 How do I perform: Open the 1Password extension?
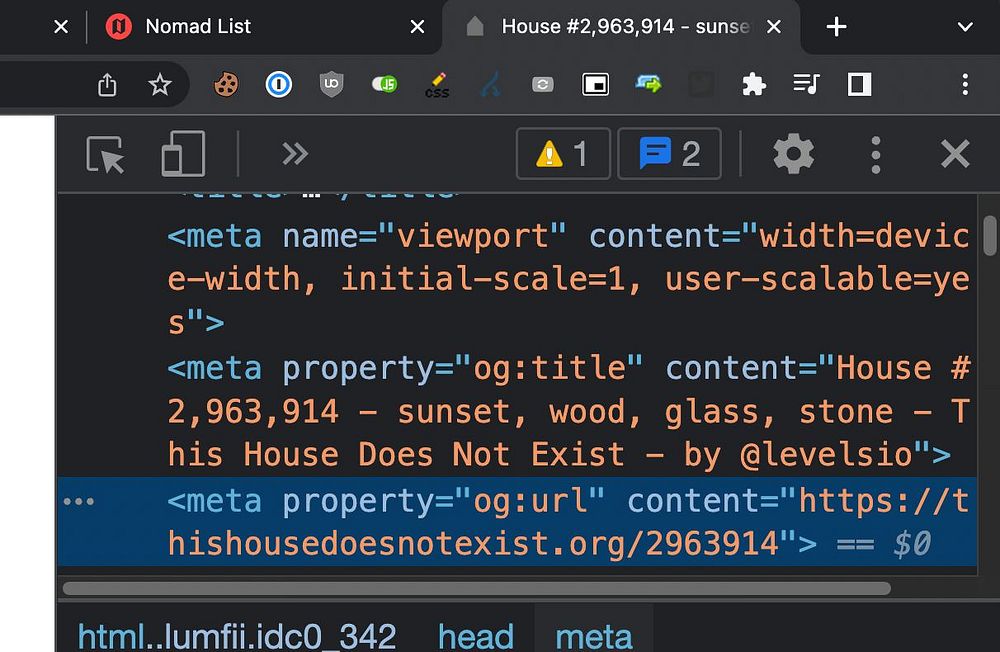click(x=279, y=84)
